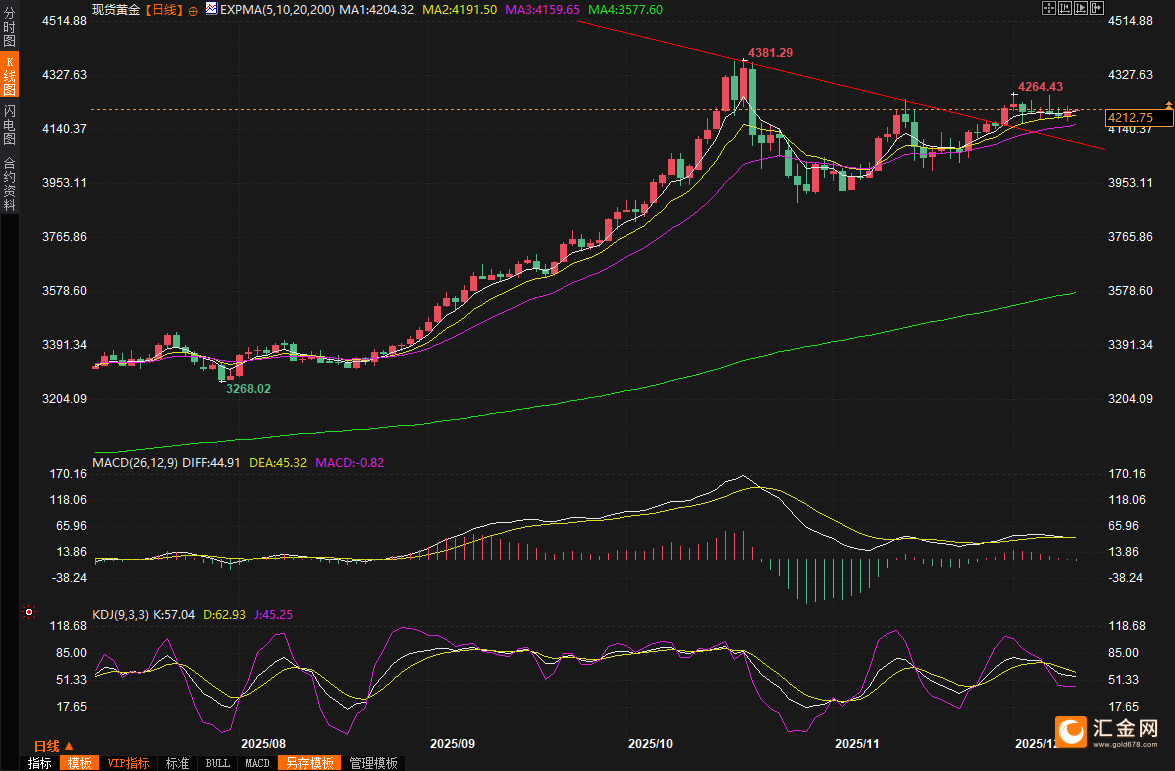Expand the 日线 period dropdown at bottom left

(54, 746)
